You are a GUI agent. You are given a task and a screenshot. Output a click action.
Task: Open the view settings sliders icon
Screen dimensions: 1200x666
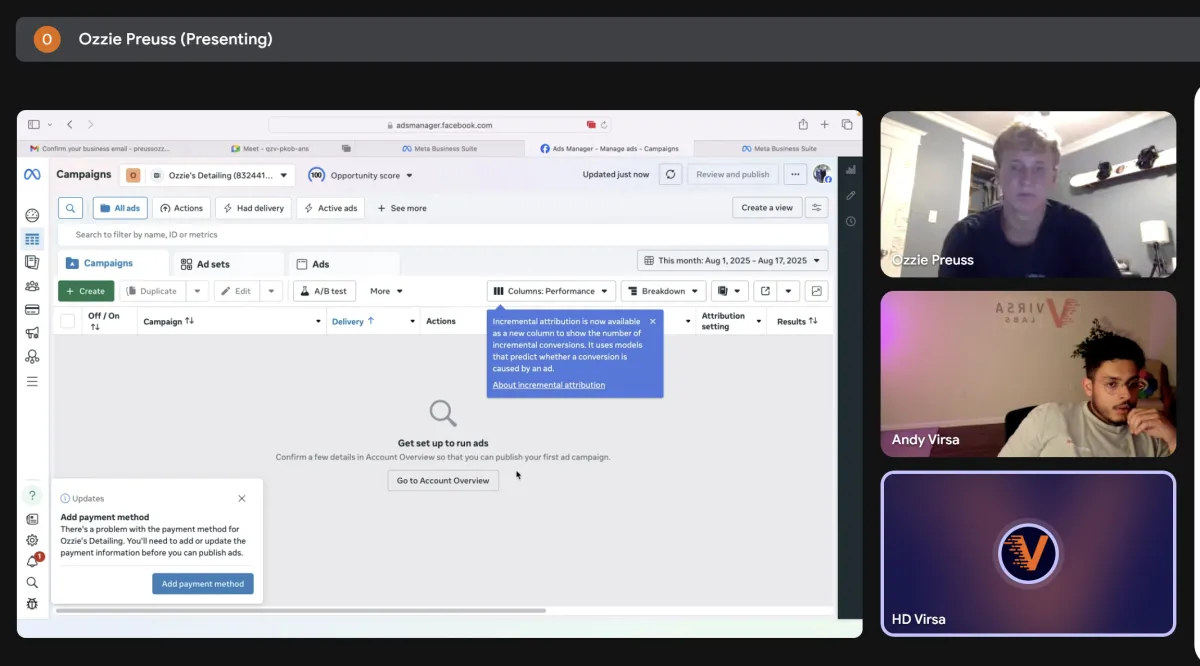coord(817,208)
